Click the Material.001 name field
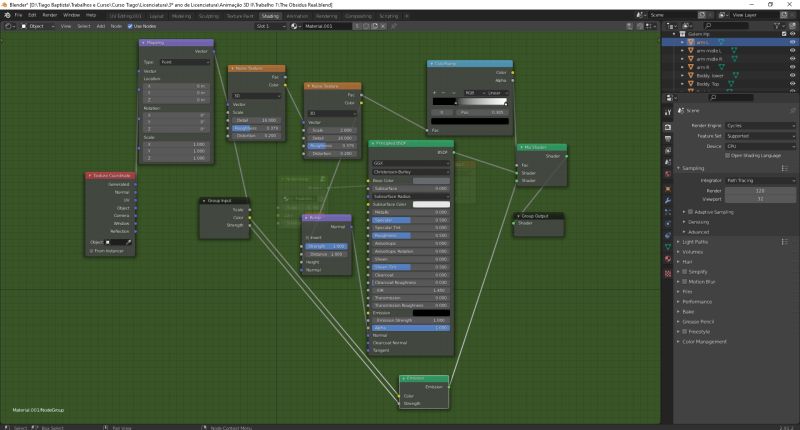Screen dimensions: 800x430 pyautogui.click(x=328, y=26)
